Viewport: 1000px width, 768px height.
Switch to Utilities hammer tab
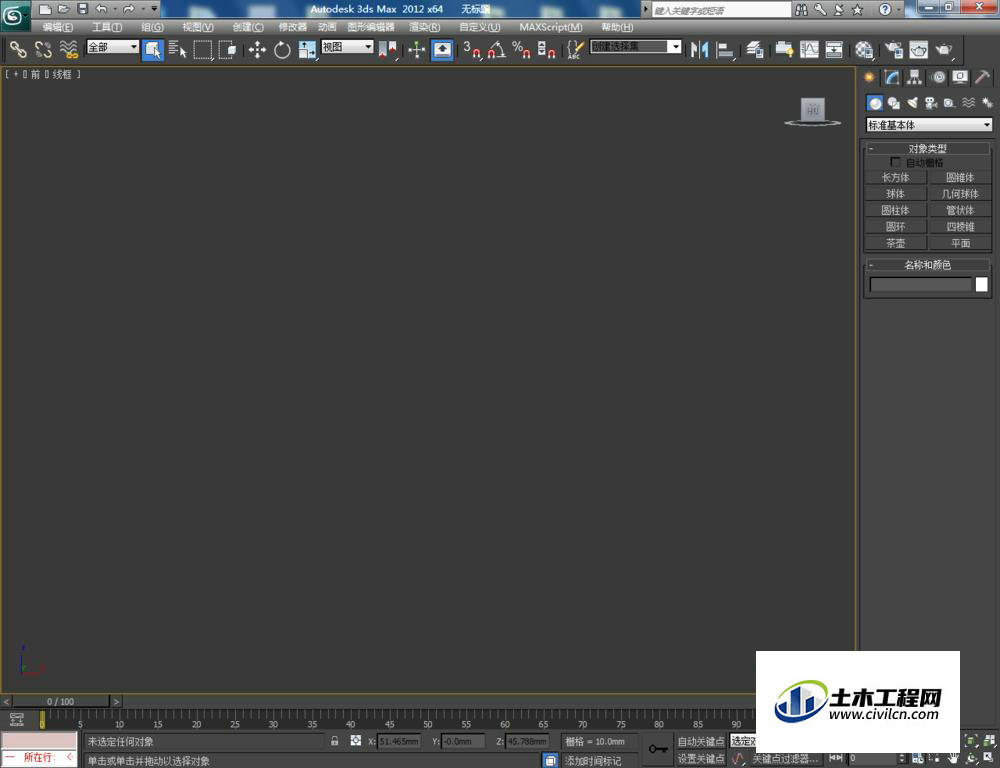[x=983, y=78]
